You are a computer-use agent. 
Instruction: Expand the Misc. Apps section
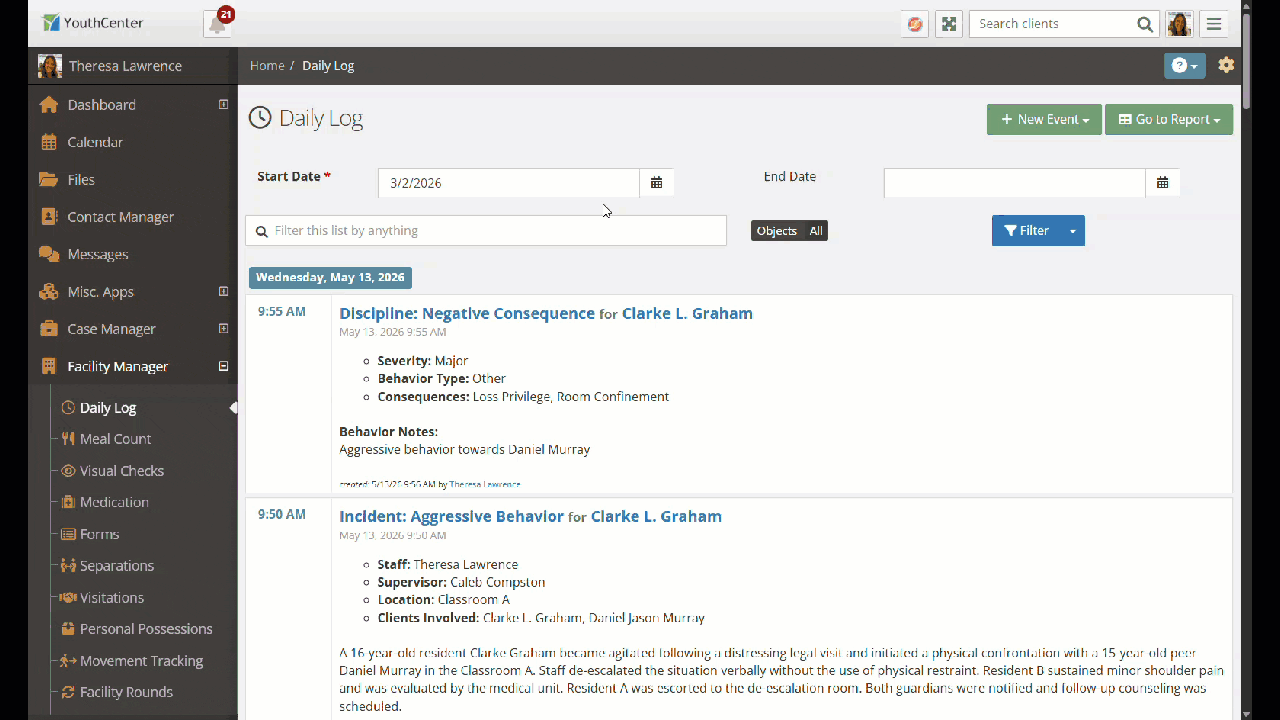point(224,292)
